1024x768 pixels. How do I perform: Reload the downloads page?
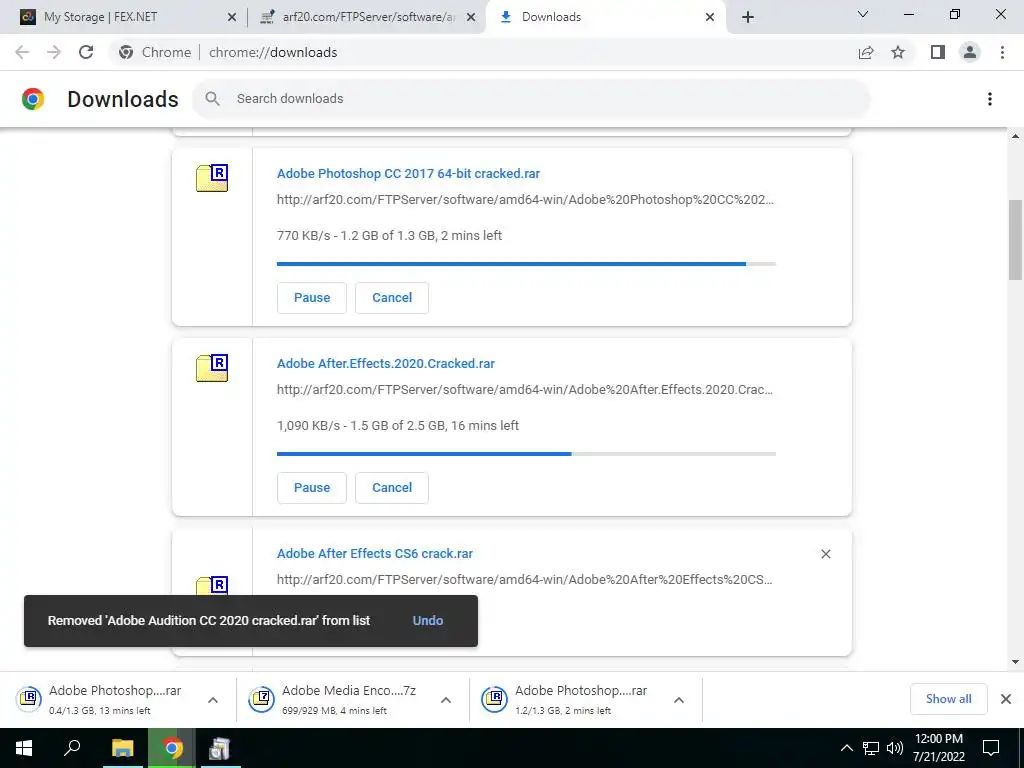click(86, 52)
